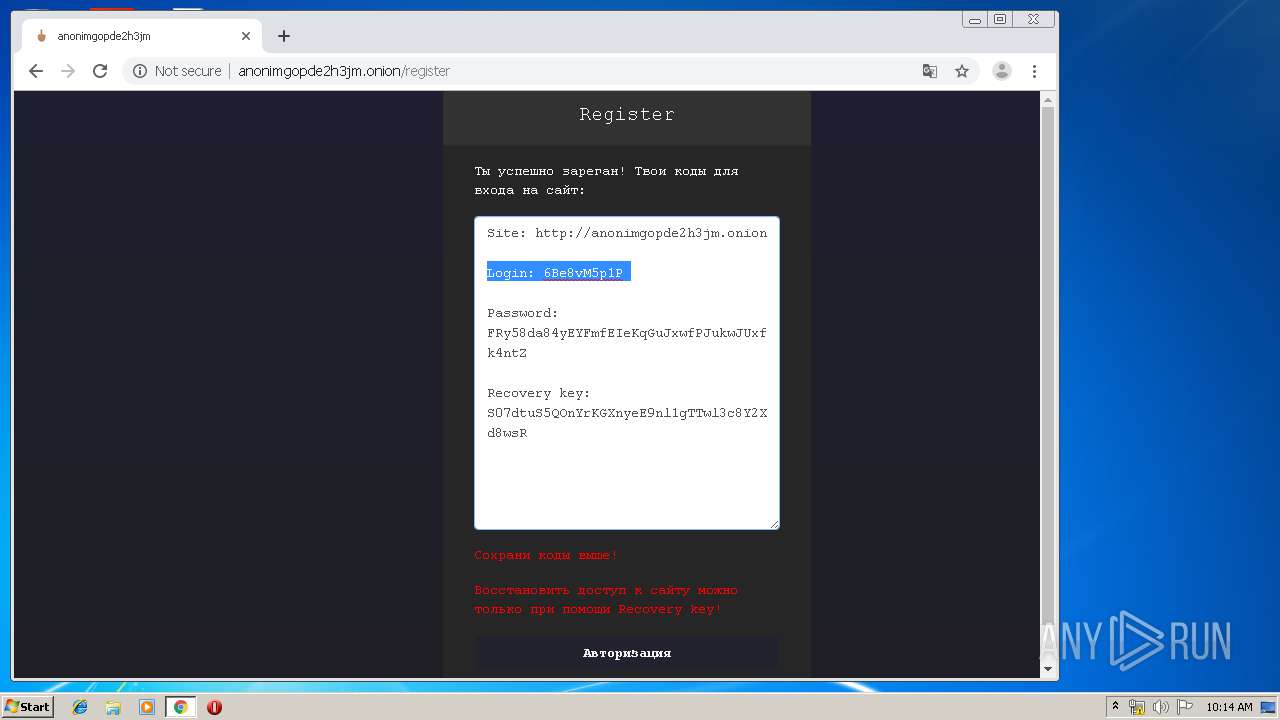Minimize the Chrome window
Image resolution: width=1280 pixels, height=720 pixels.
tap(975, 19)
